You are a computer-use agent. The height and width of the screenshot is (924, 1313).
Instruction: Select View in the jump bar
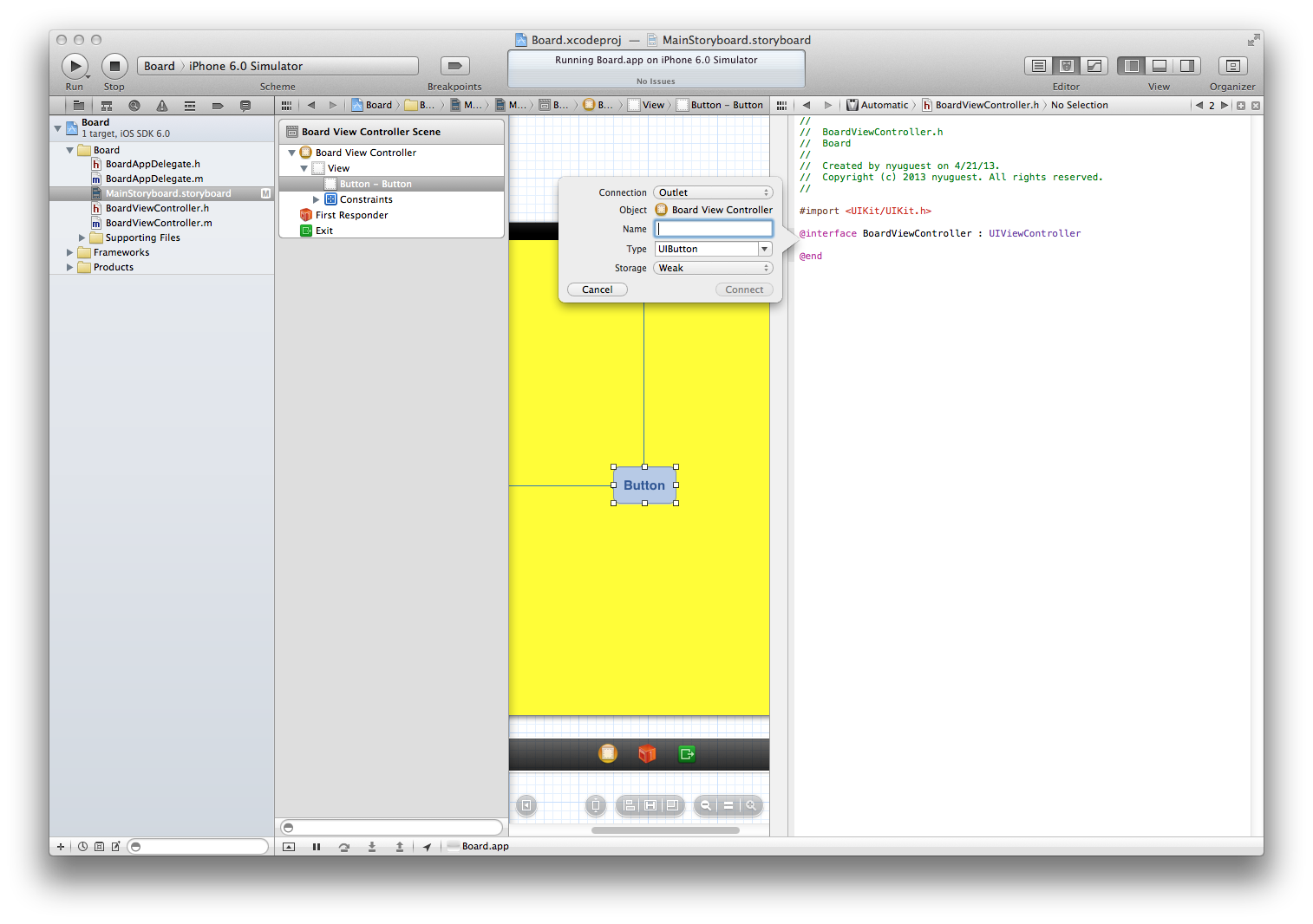click(646, 106)
